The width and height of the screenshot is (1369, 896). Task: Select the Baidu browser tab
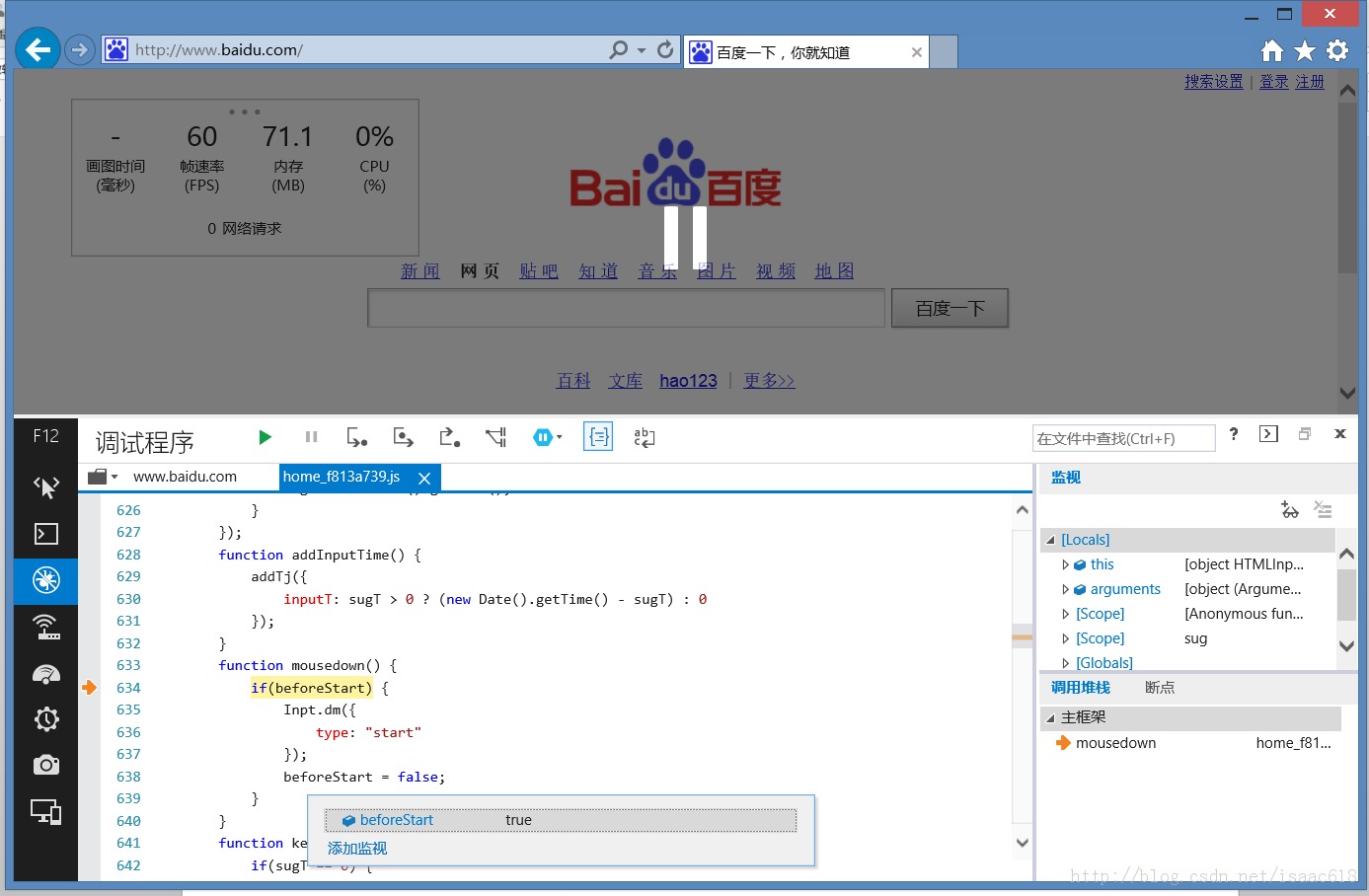[805, 52]
